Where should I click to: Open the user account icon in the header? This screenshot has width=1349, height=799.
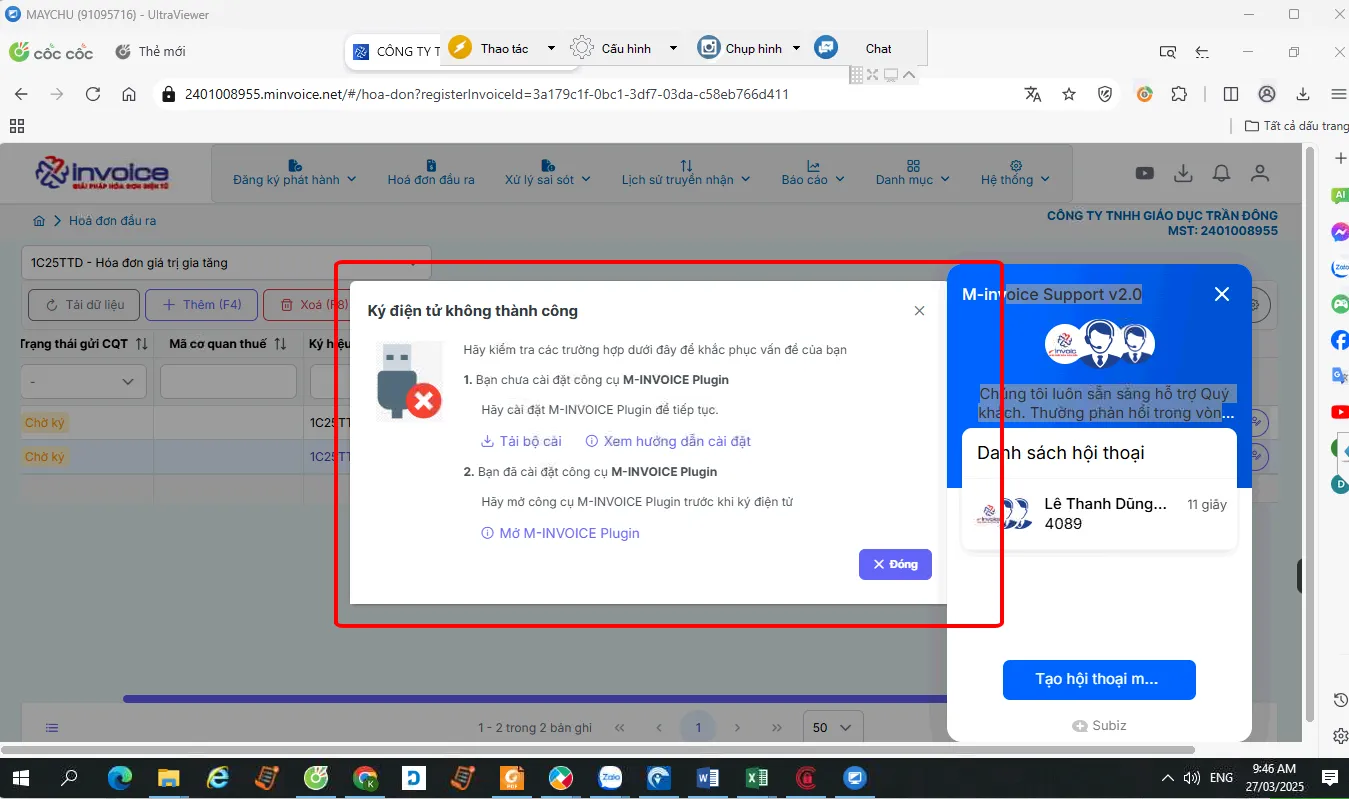pyautogui.click(x=1260, y=173)
